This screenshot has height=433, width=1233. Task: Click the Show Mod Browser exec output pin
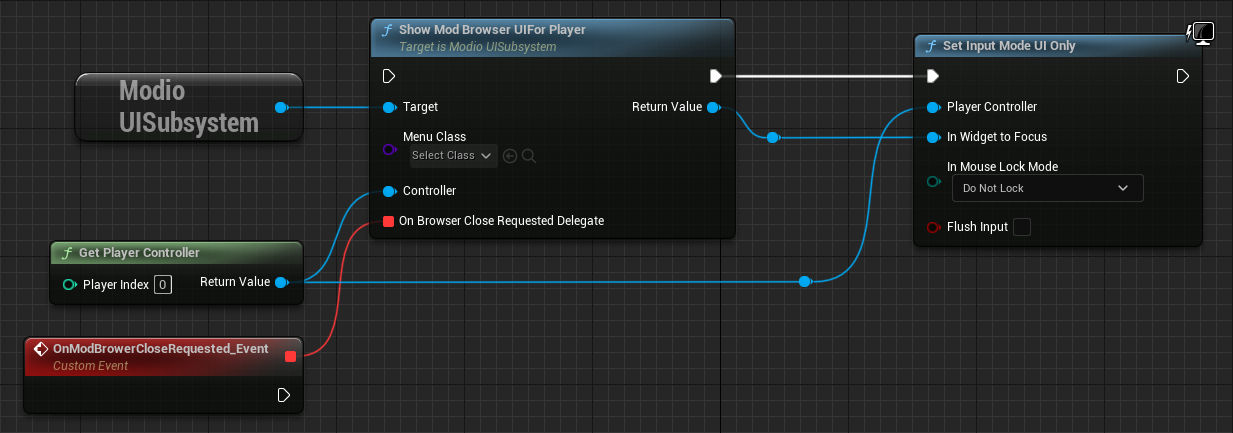716,76
